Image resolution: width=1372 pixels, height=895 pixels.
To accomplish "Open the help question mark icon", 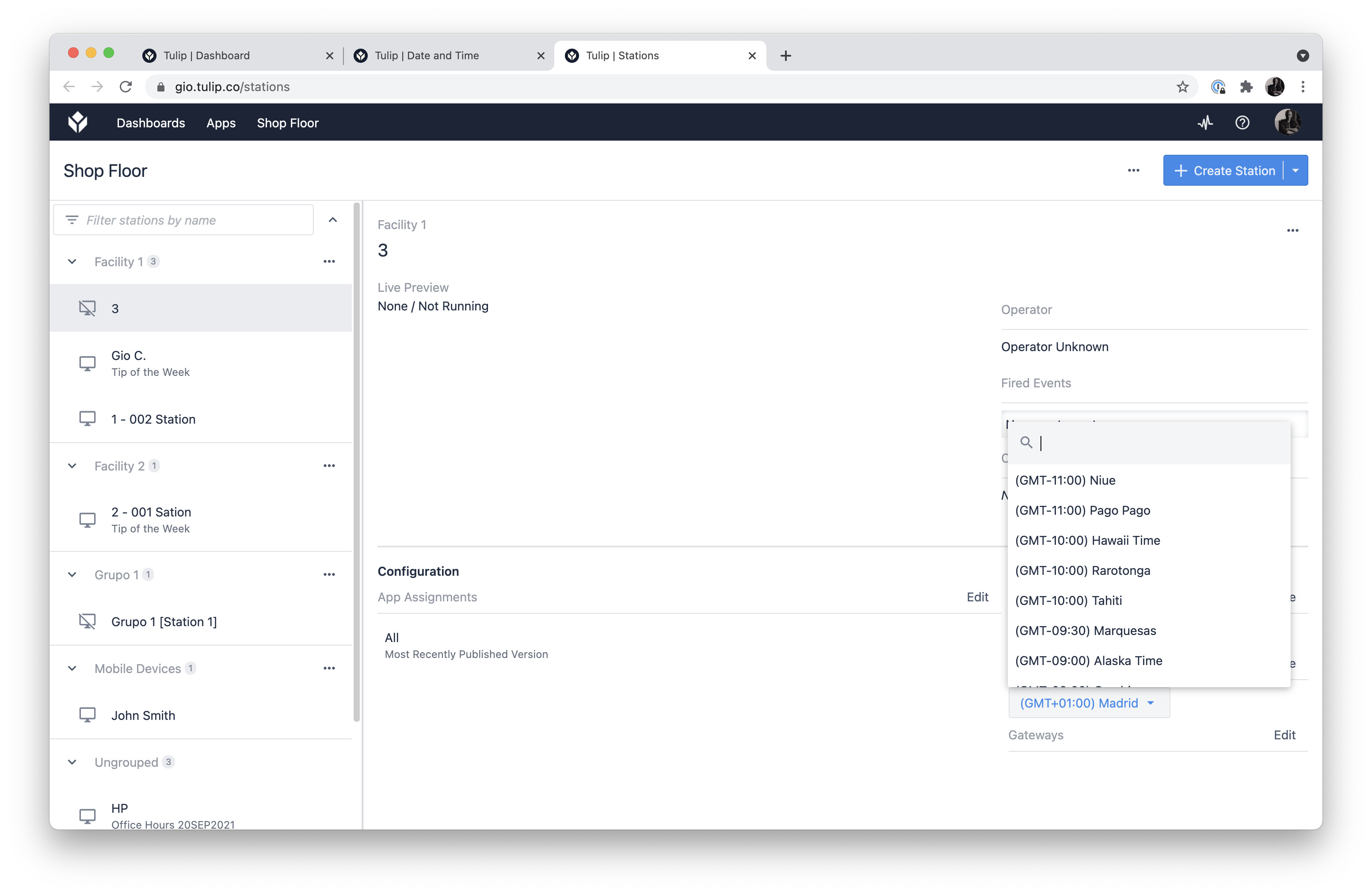I will click(1242, 122).
